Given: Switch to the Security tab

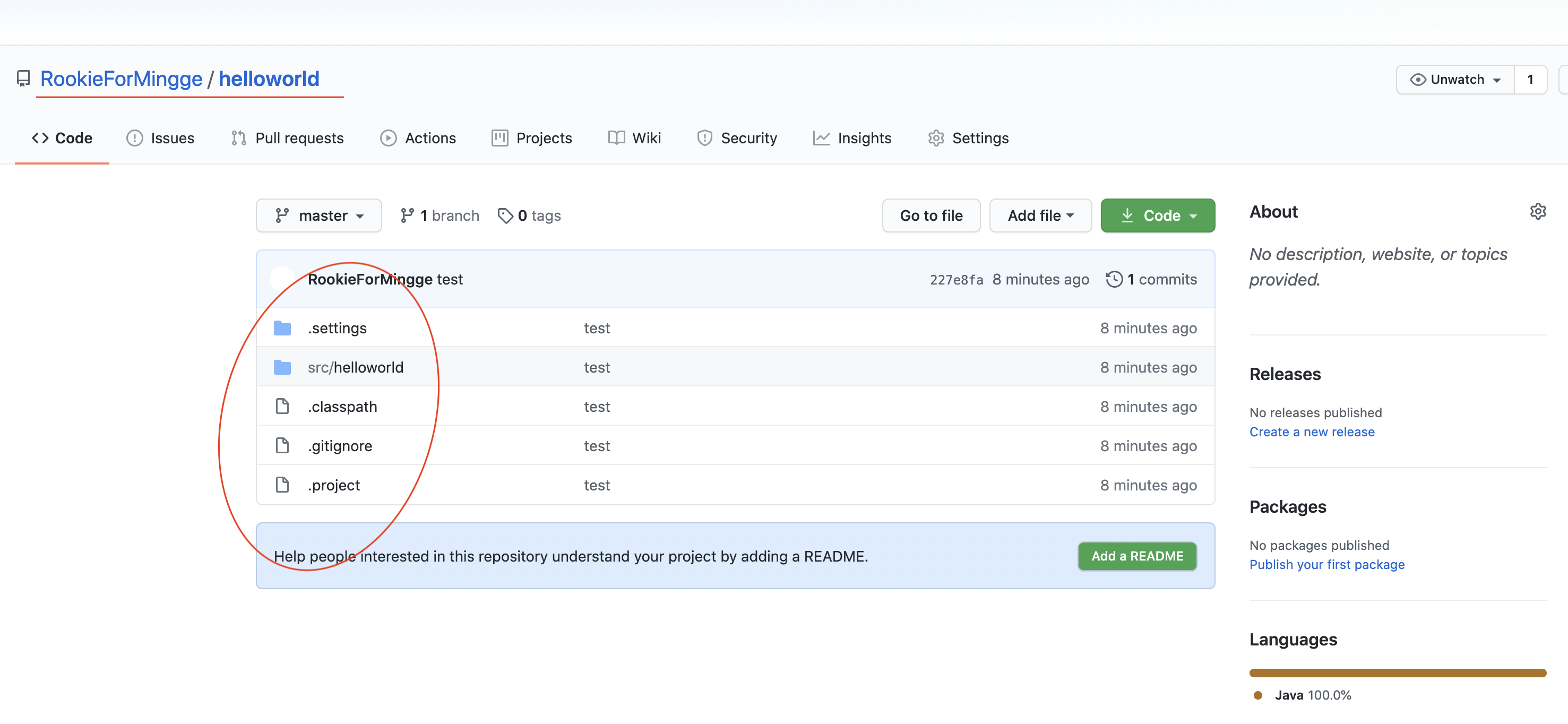Looking at the screenshot, I should 737,138.
